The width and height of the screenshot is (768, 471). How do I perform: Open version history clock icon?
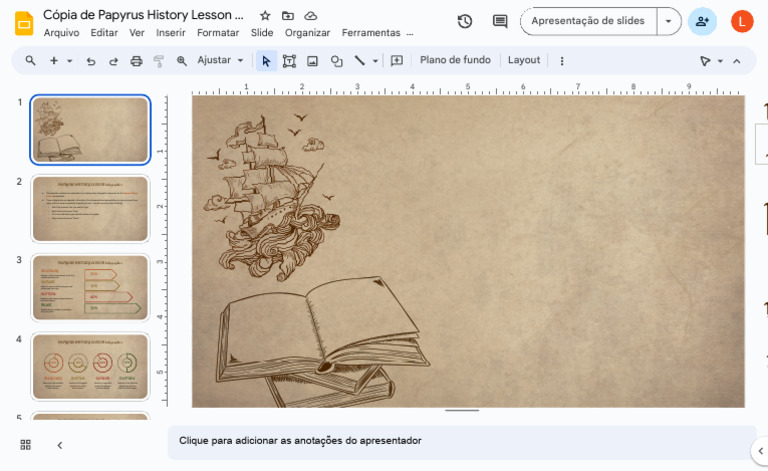point(464,21)
